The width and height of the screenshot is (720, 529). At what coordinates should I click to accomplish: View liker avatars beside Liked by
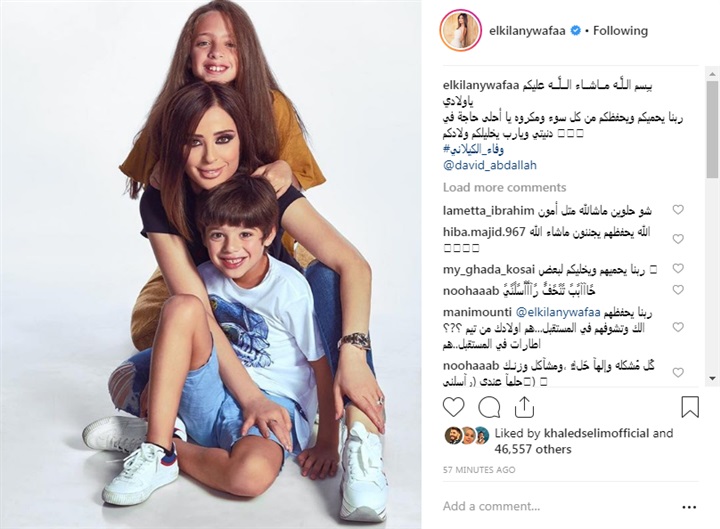point(467,435)
